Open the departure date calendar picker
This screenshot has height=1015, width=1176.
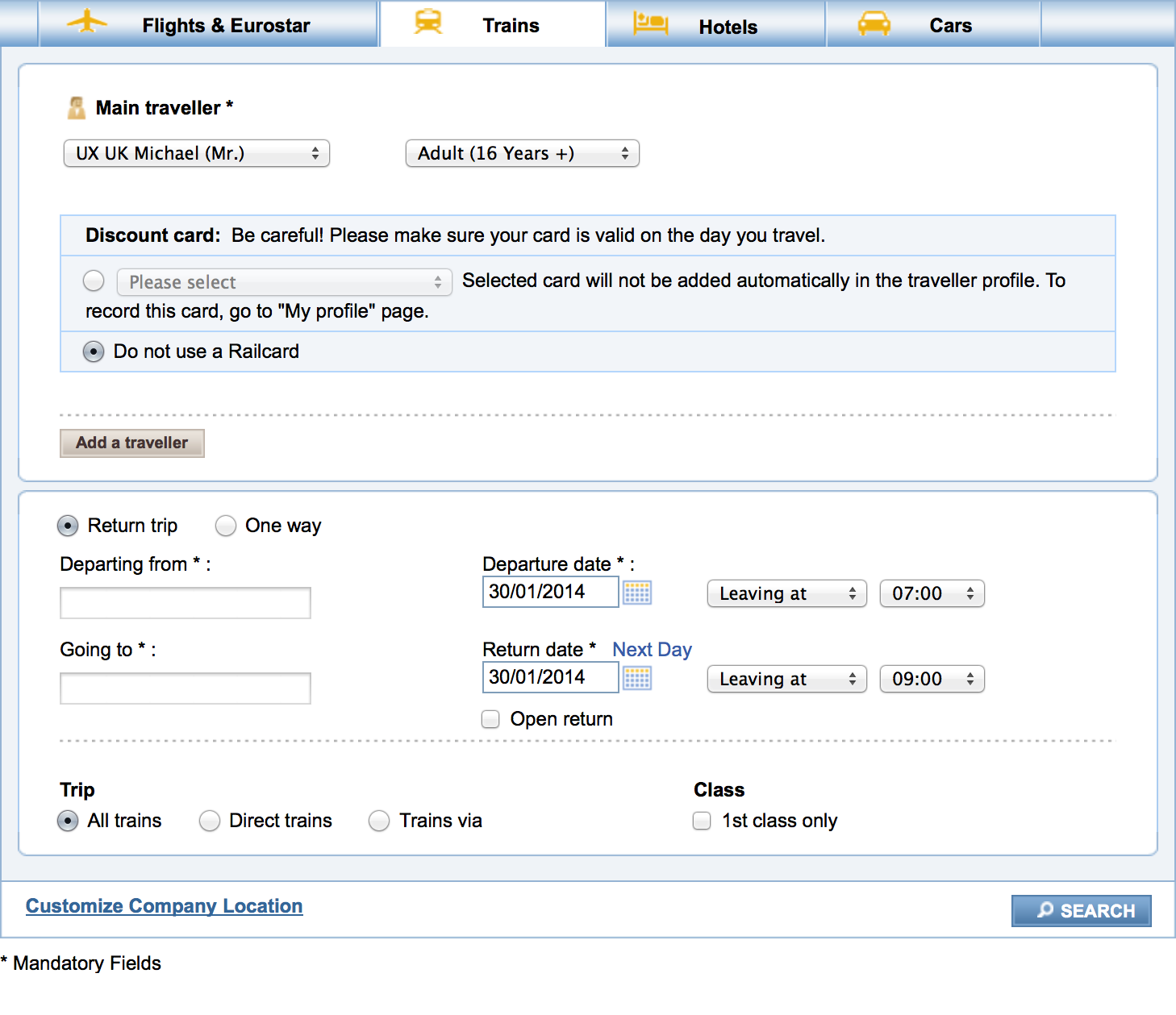point(637,593)
